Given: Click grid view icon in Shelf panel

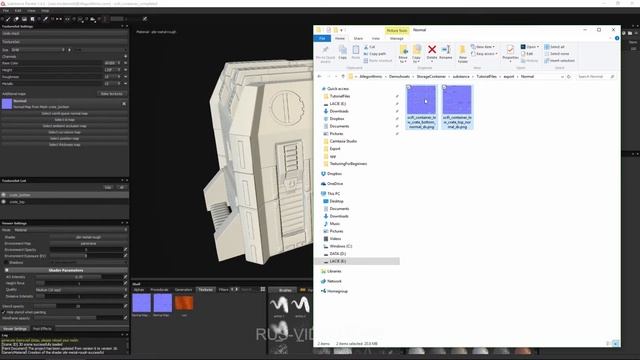Looking at the screenshot, I should coord(263,289).
